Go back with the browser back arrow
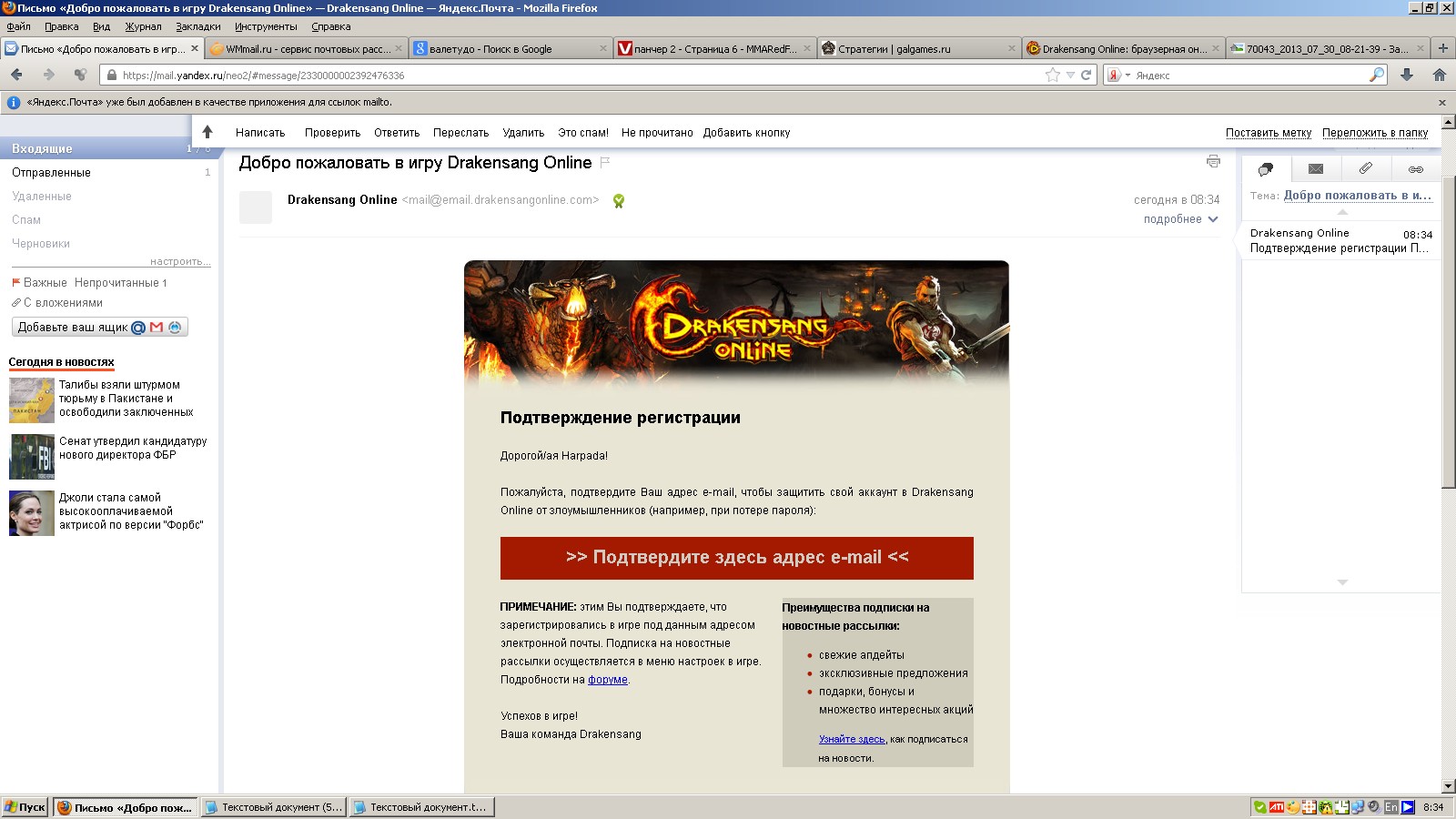The width and height of the screenshot is (1456, 819). click(x=16, y=75)
